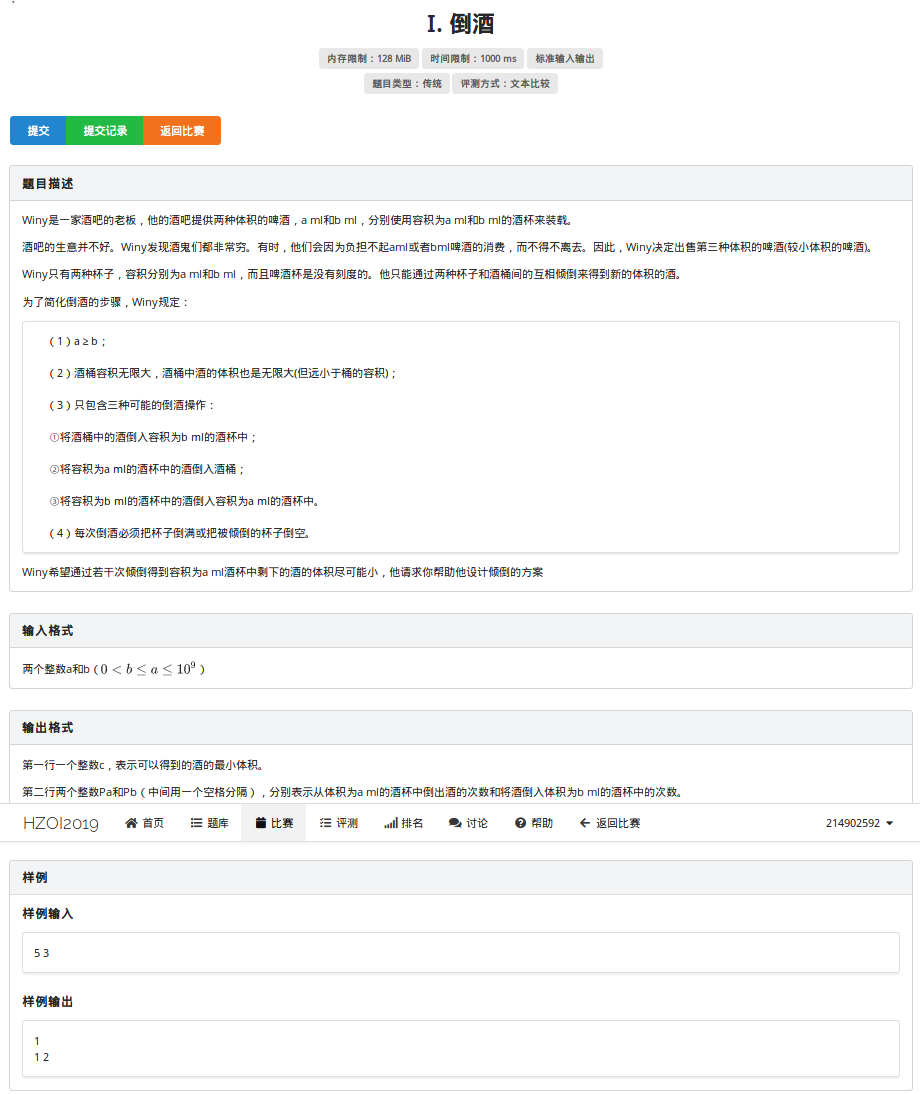
Task: Click the tasks icon beside 评测
Action: (326, 823)
